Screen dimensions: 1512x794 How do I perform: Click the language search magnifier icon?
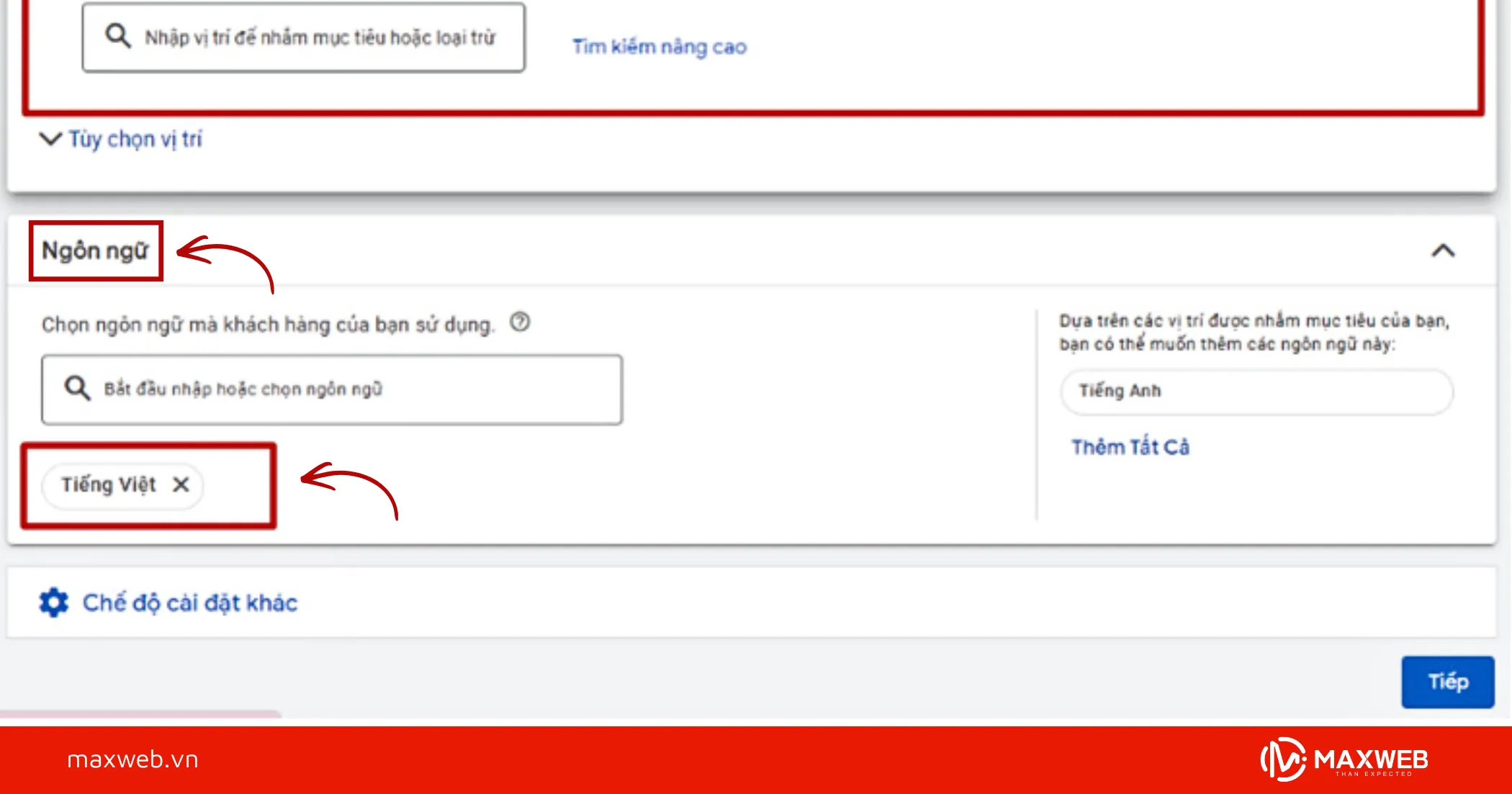coord(77,388)
